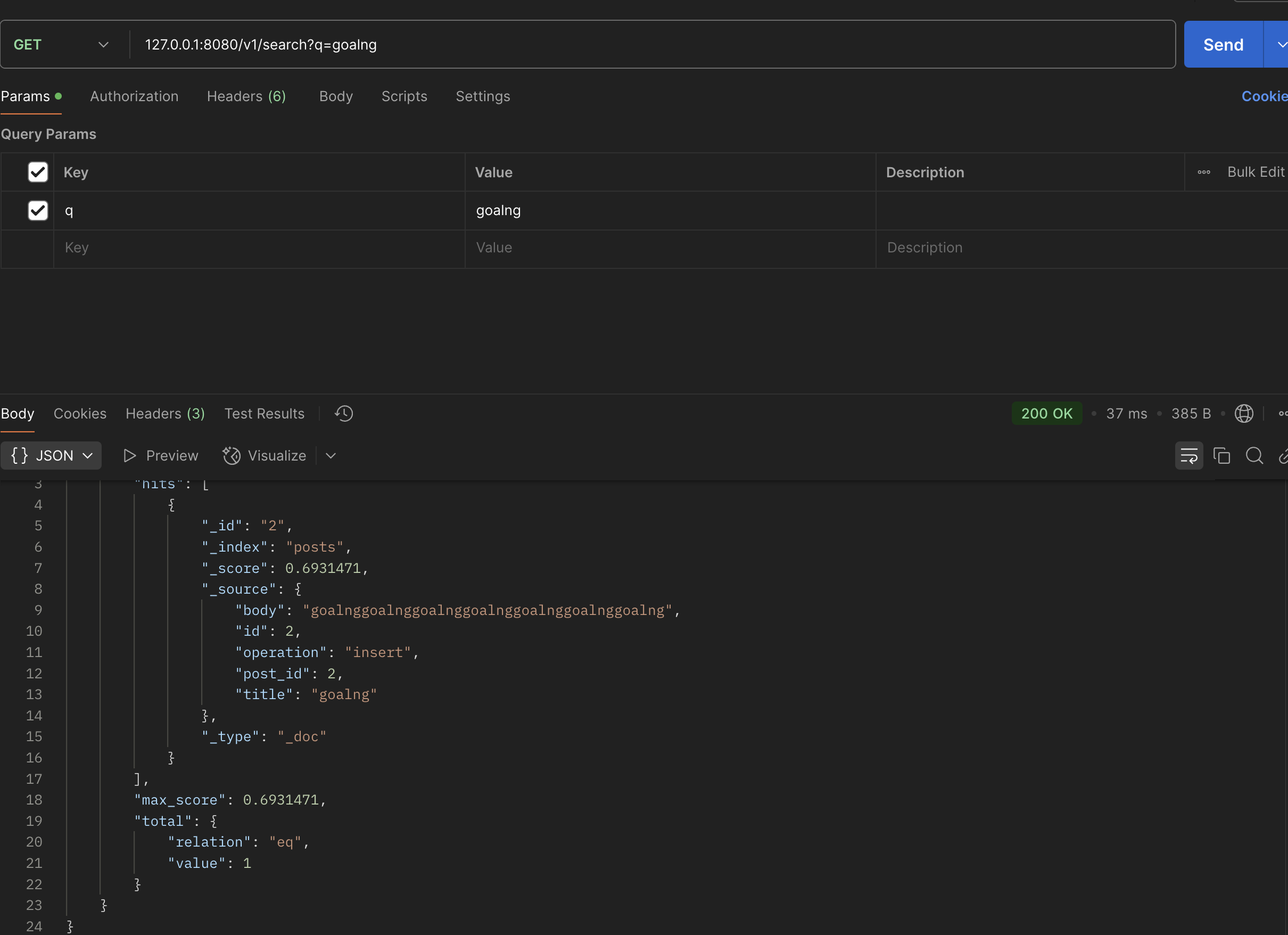Click the empty Description placeholder field
Screen dimensions: 1288x935
point(1082,248)
